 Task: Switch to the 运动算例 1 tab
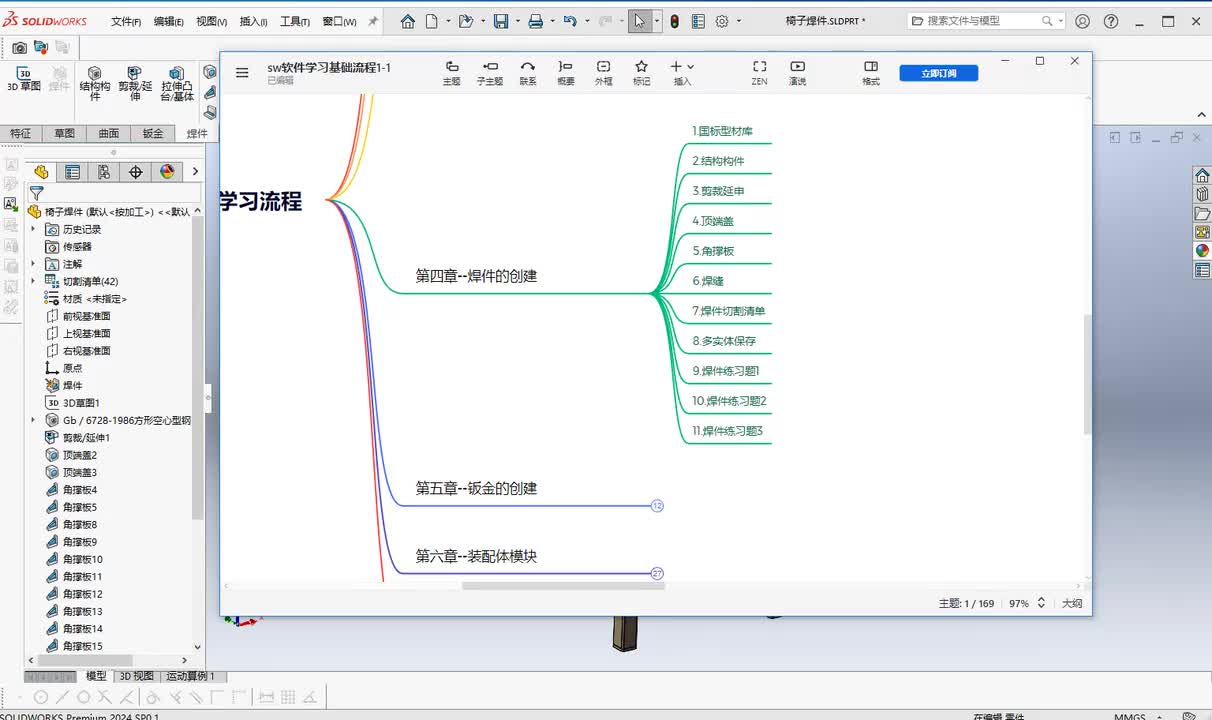tap(190, 676)
